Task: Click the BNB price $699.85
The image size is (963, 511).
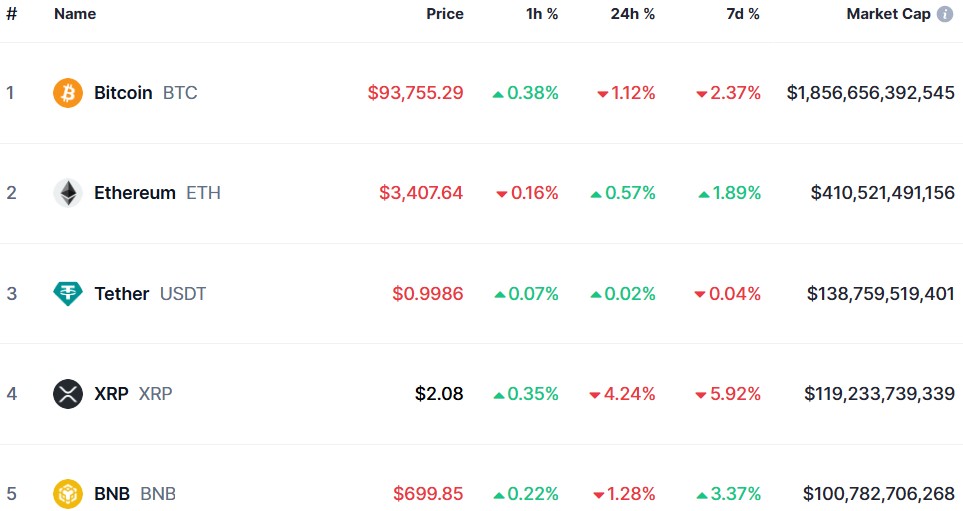Action: [428, 494]
